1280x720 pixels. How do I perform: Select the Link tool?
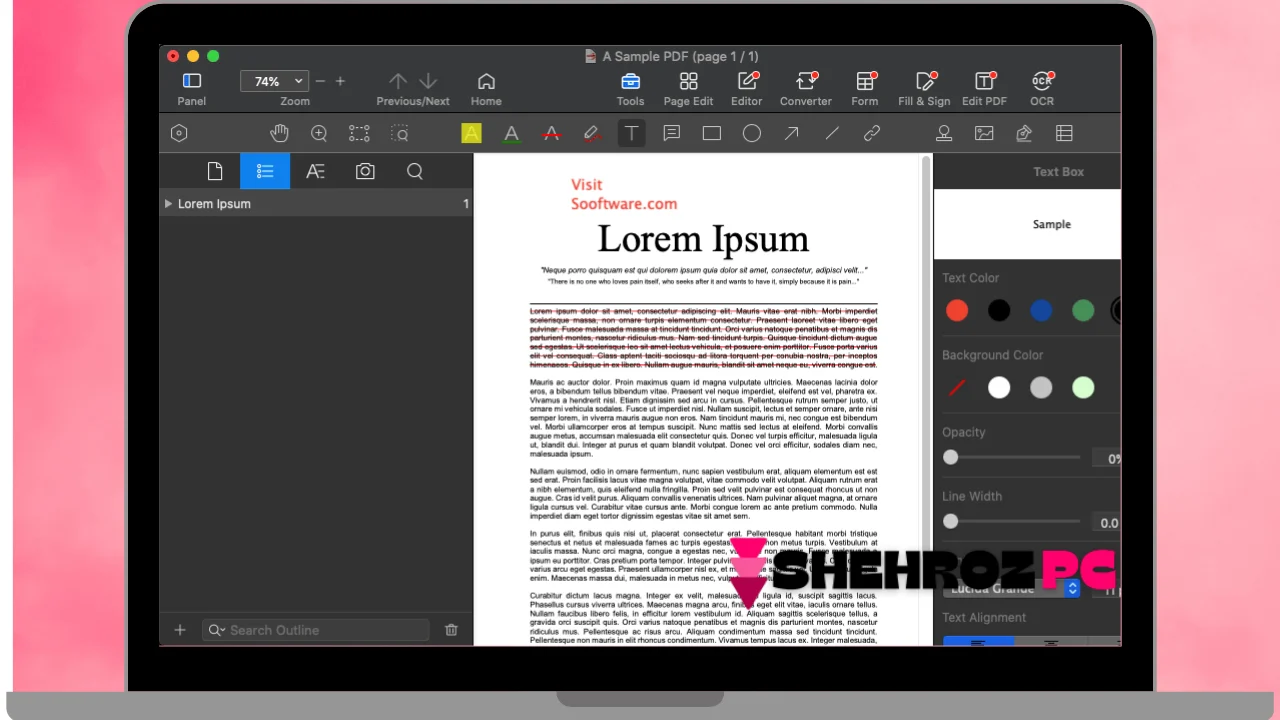872,133
